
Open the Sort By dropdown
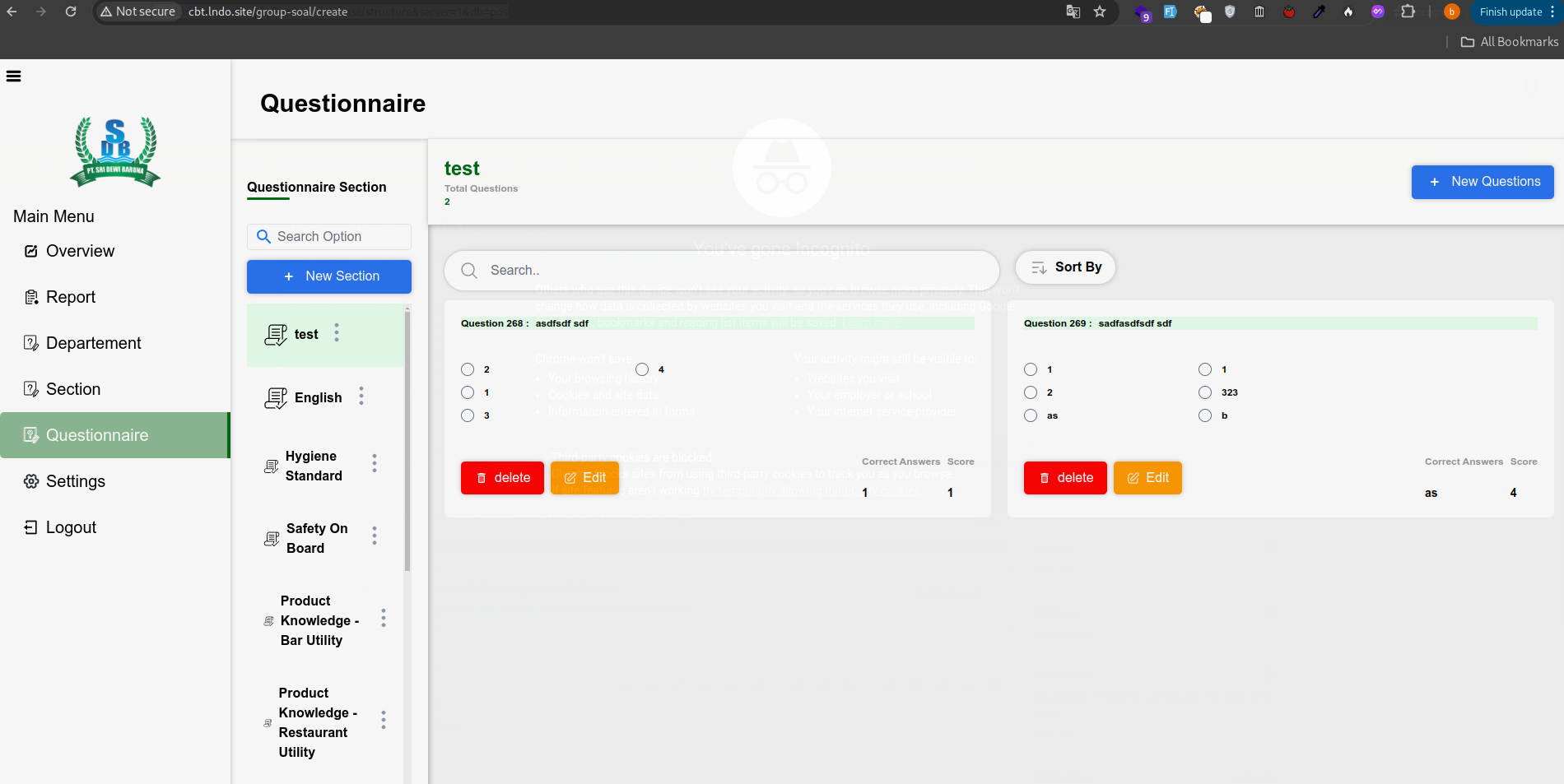tap(1065, 267)
